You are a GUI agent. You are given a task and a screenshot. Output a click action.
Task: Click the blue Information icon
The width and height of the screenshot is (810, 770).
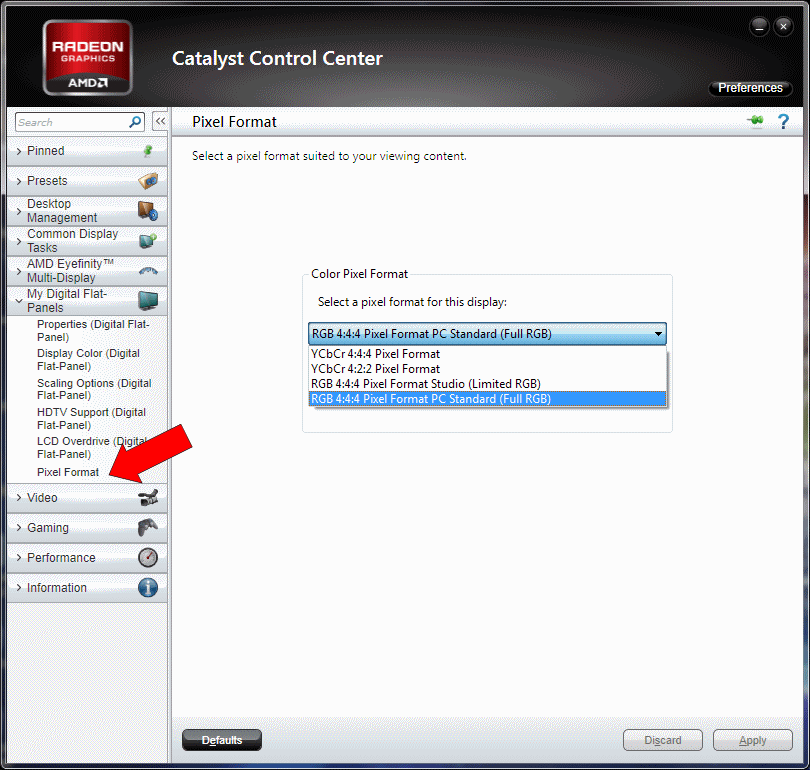click(148, 588)
